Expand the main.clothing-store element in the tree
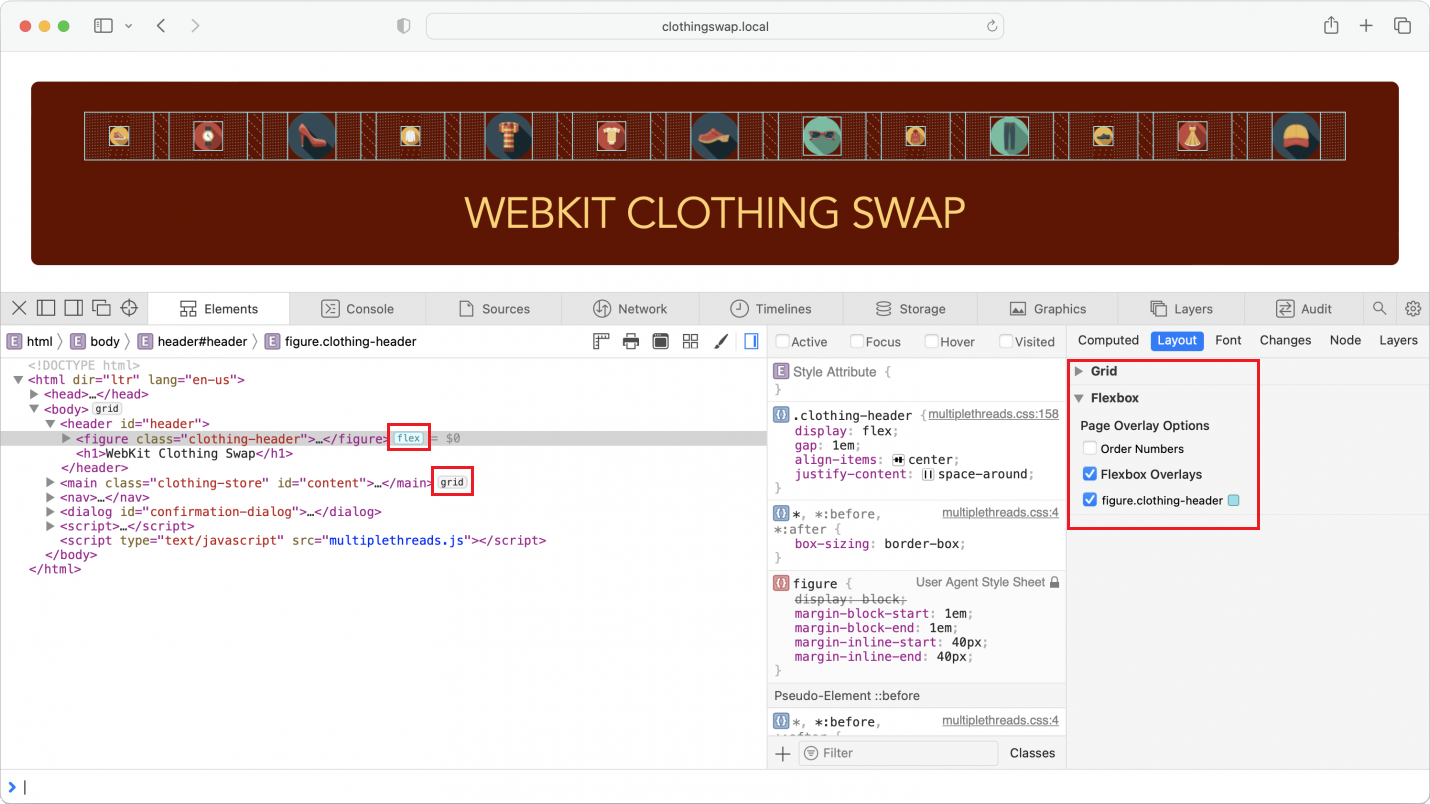 tap(50, 482)
